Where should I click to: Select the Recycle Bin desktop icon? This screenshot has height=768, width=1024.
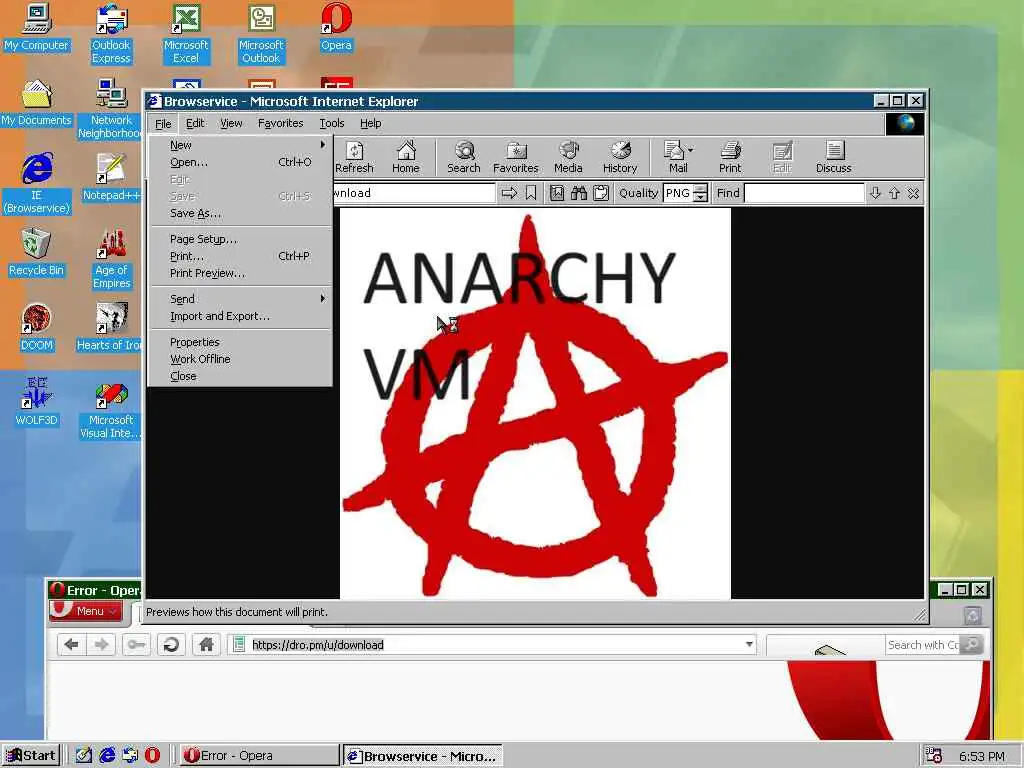point(36,253)
